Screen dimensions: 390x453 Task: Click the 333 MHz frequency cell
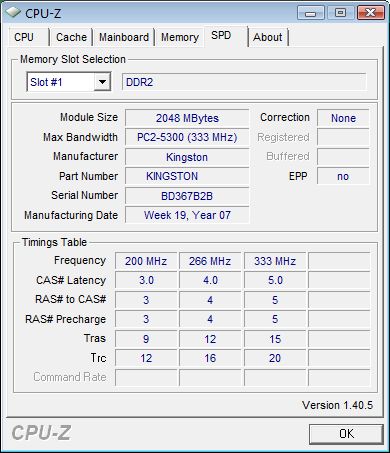pos(275,261)
